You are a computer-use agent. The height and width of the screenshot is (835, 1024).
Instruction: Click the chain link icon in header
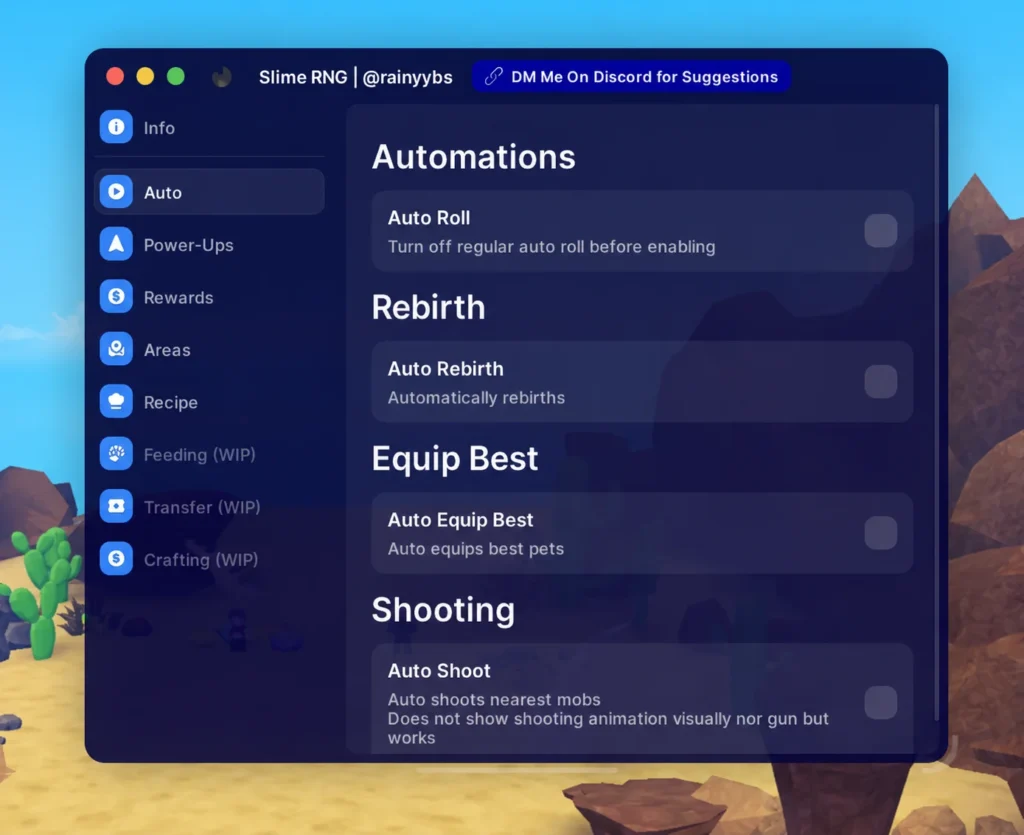pos(494,76)
